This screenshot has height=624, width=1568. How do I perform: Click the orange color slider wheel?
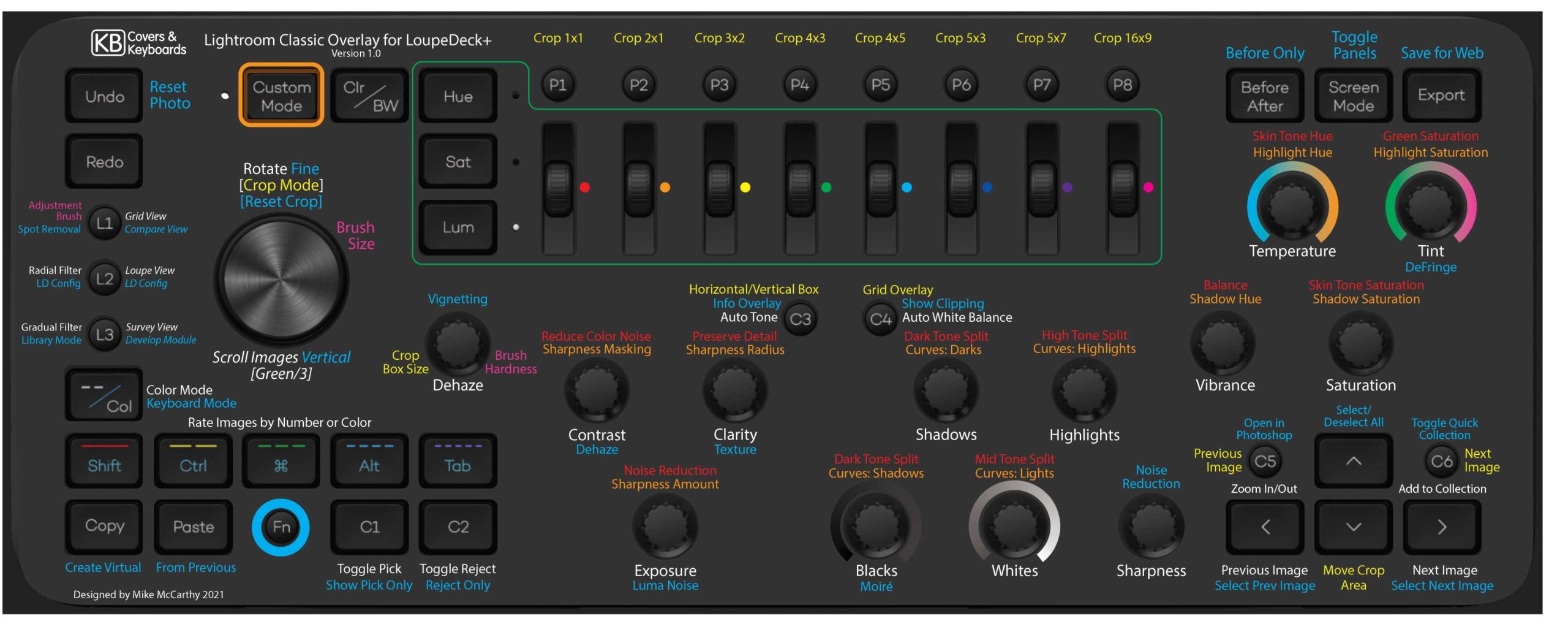click(639, 188)
